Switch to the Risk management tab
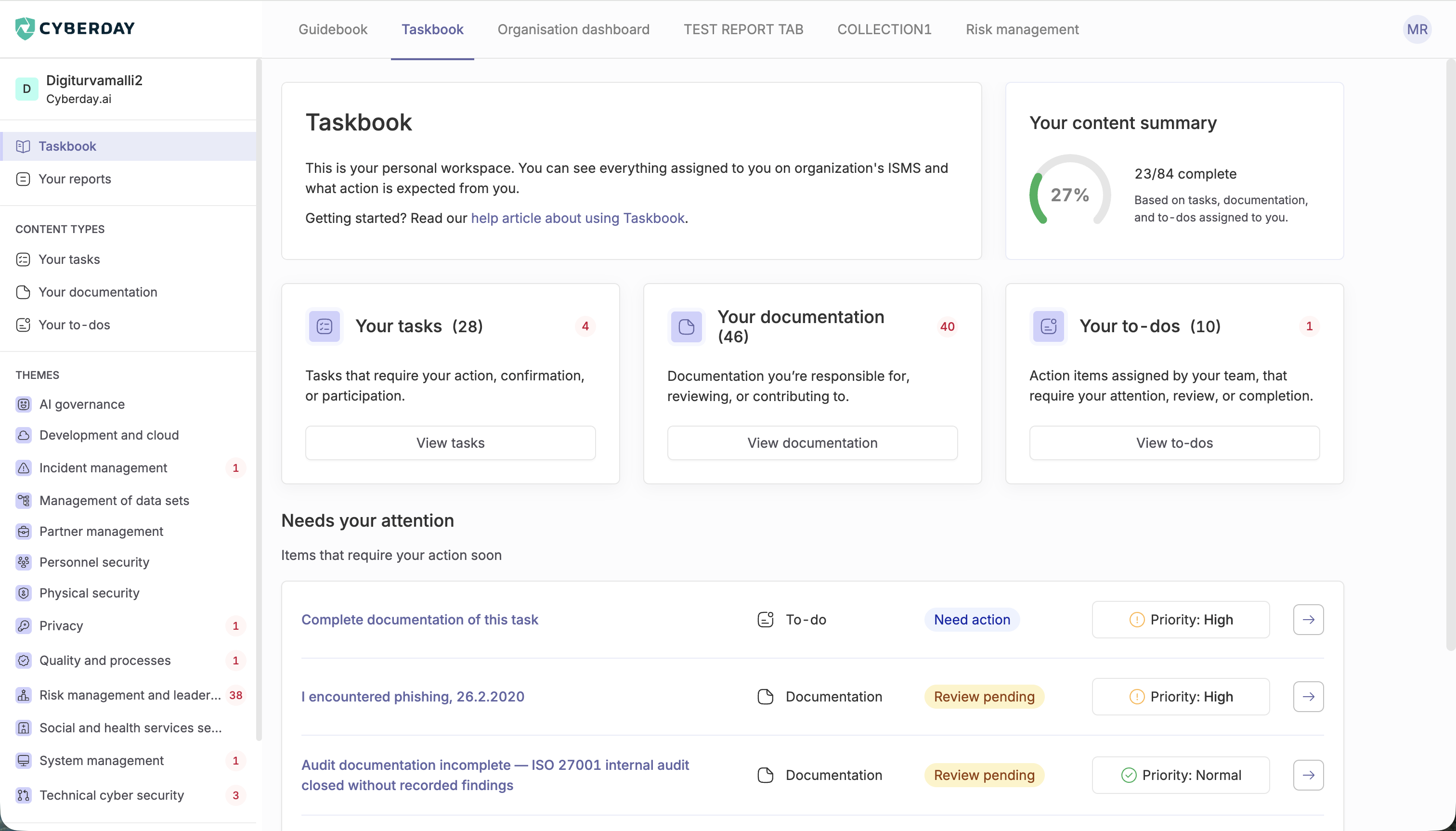Viewport: 1456px width, 831px height. click(1022, 29)
